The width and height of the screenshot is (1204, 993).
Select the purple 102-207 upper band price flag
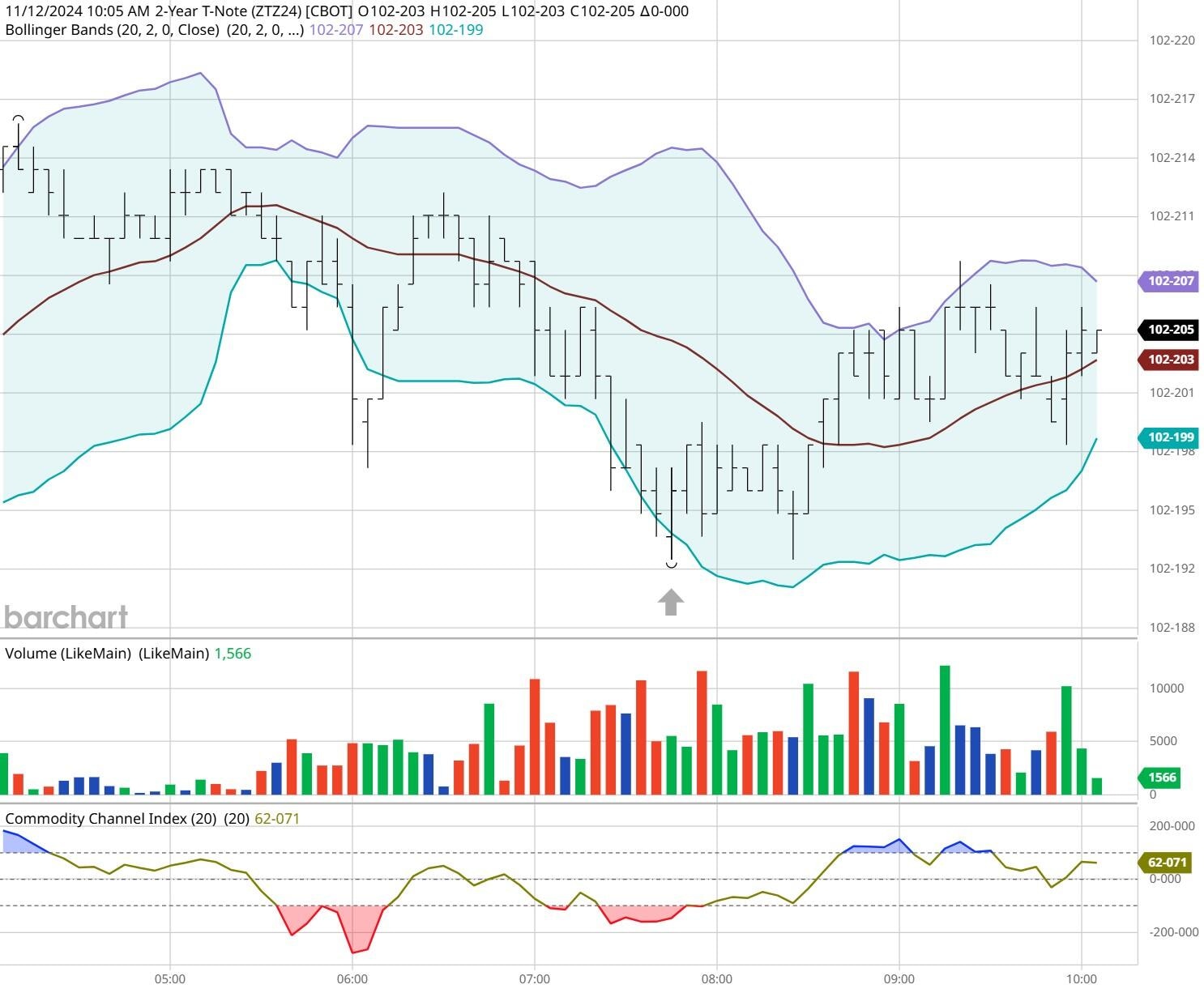[x=1168, y=280]
